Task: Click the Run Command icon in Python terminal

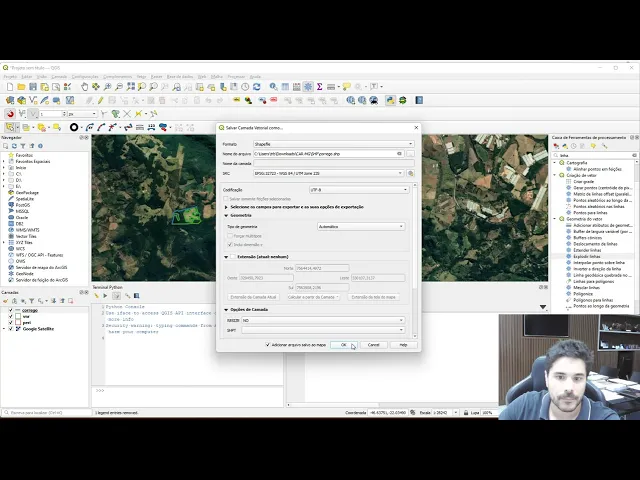Action: point(105,296)
